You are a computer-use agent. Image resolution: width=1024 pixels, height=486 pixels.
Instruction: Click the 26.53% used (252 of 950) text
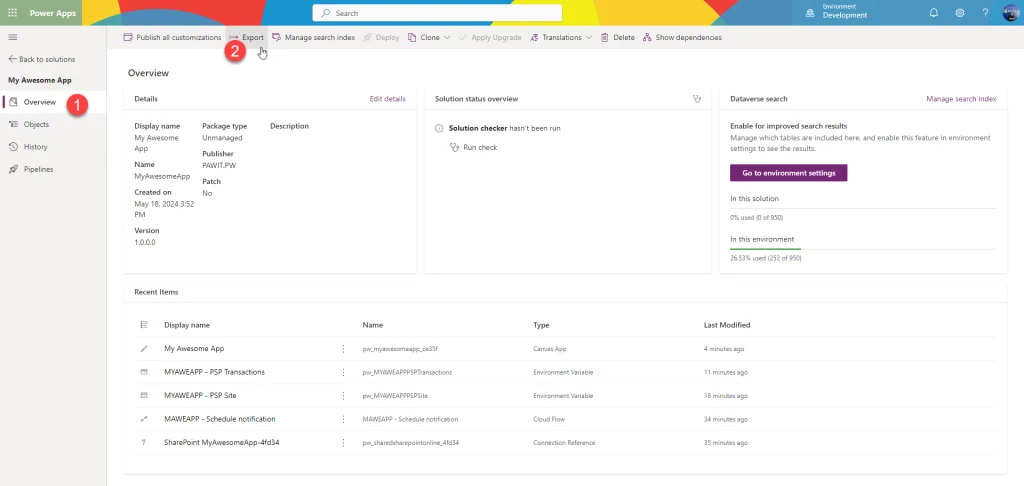click(765, 259)
